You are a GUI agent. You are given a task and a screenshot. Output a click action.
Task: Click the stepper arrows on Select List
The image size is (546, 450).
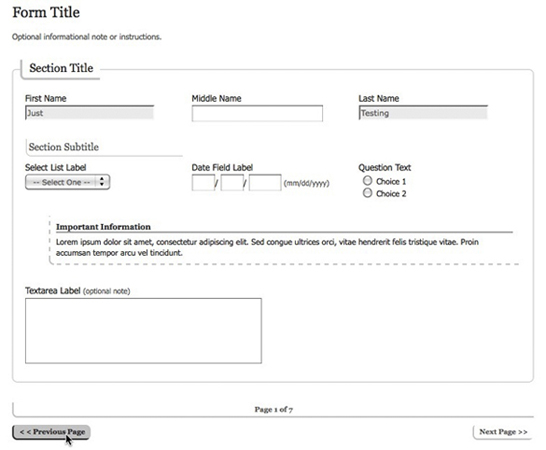(x=102, y=181)
